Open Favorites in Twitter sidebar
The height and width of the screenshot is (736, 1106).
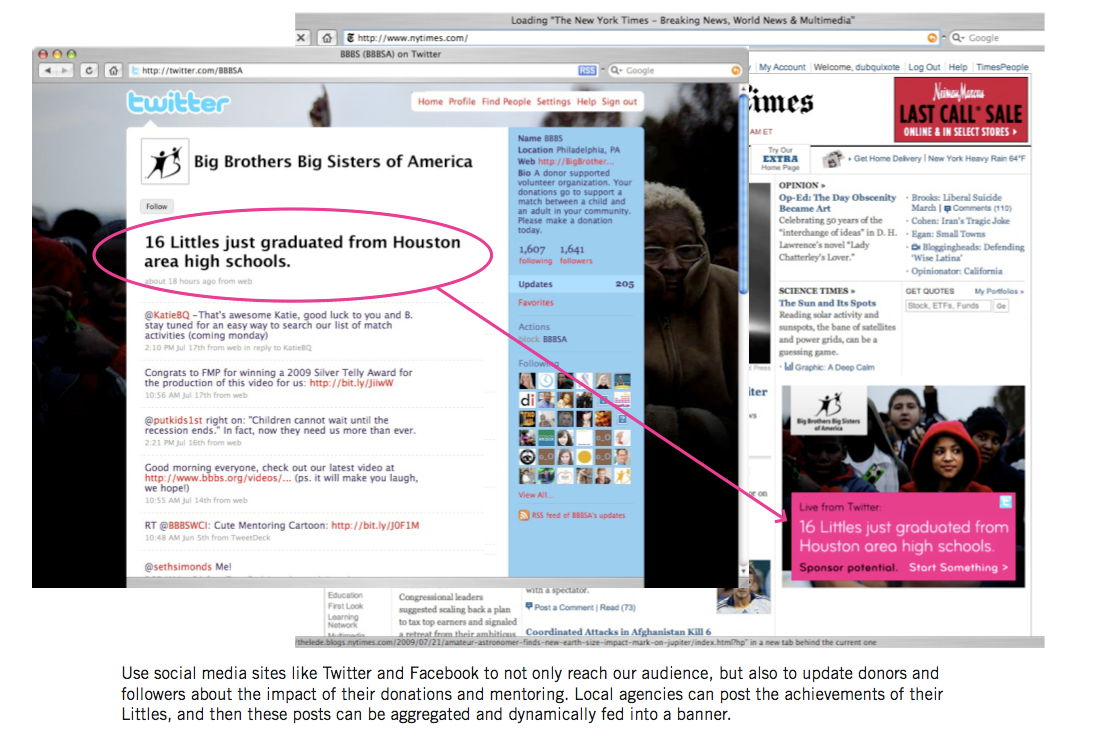pos(536,303)
